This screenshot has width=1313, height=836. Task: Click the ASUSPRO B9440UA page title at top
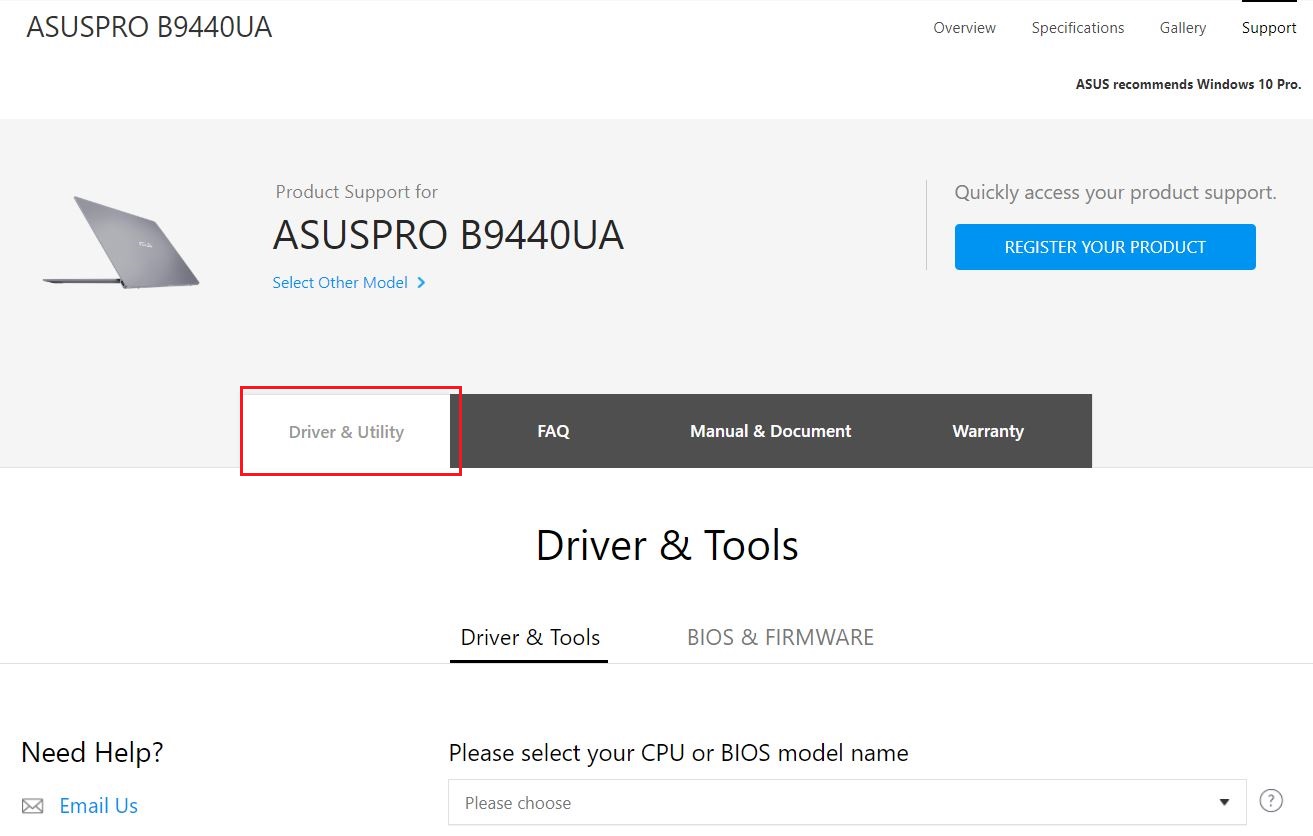coord(149,27)
